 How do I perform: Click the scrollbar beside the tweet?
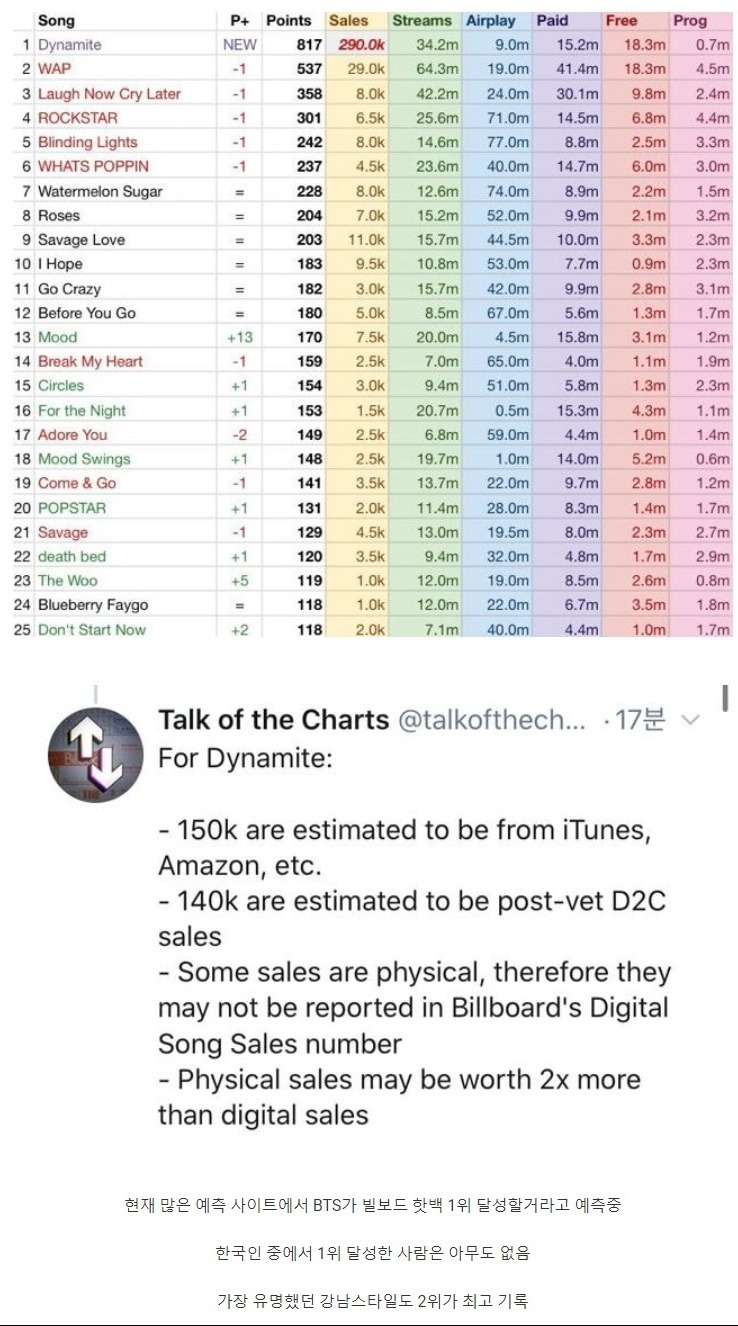tap(725, 697)
